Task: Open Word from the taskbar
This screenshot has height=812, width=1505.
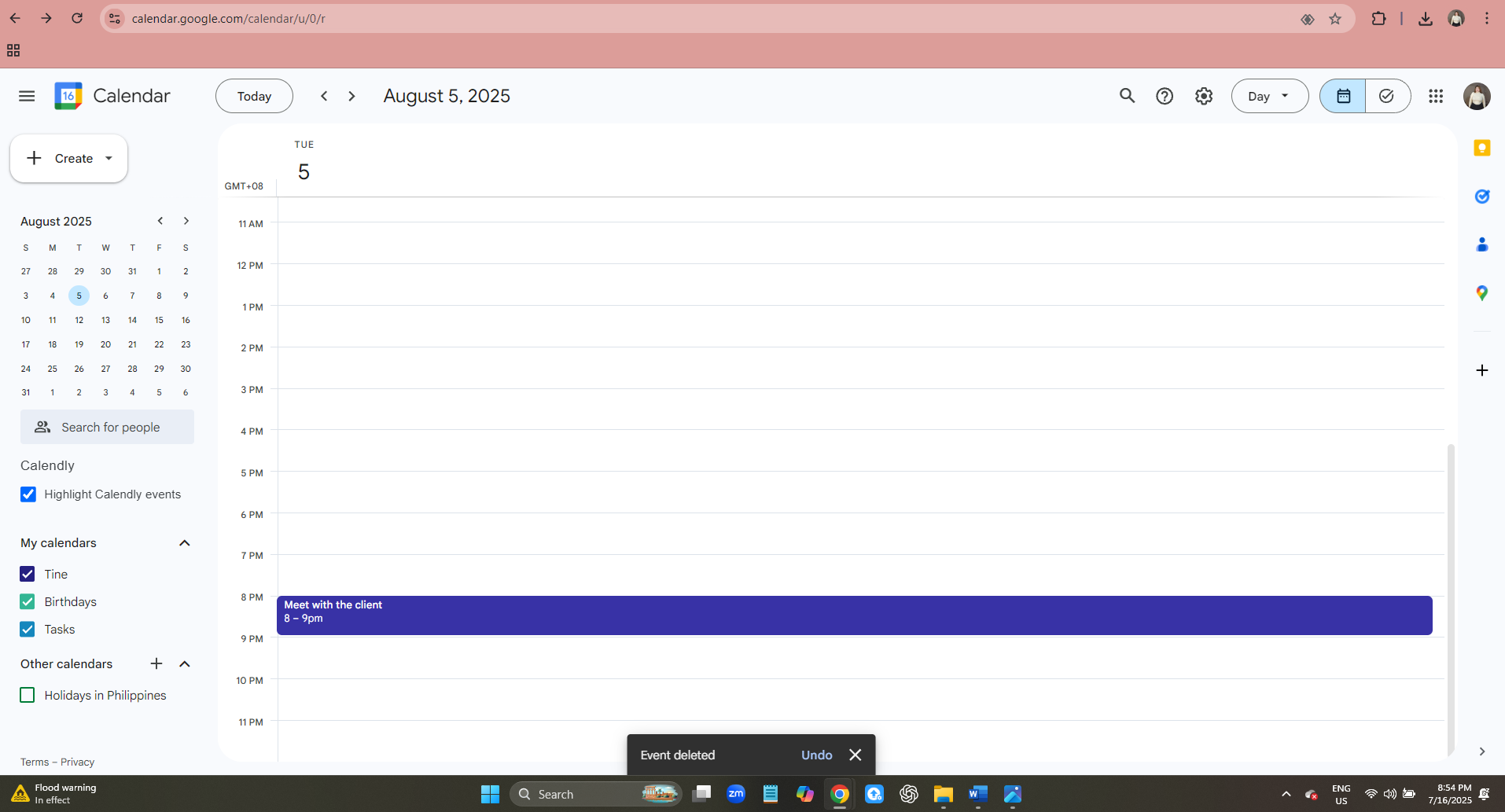Action: tap(977, 794)
